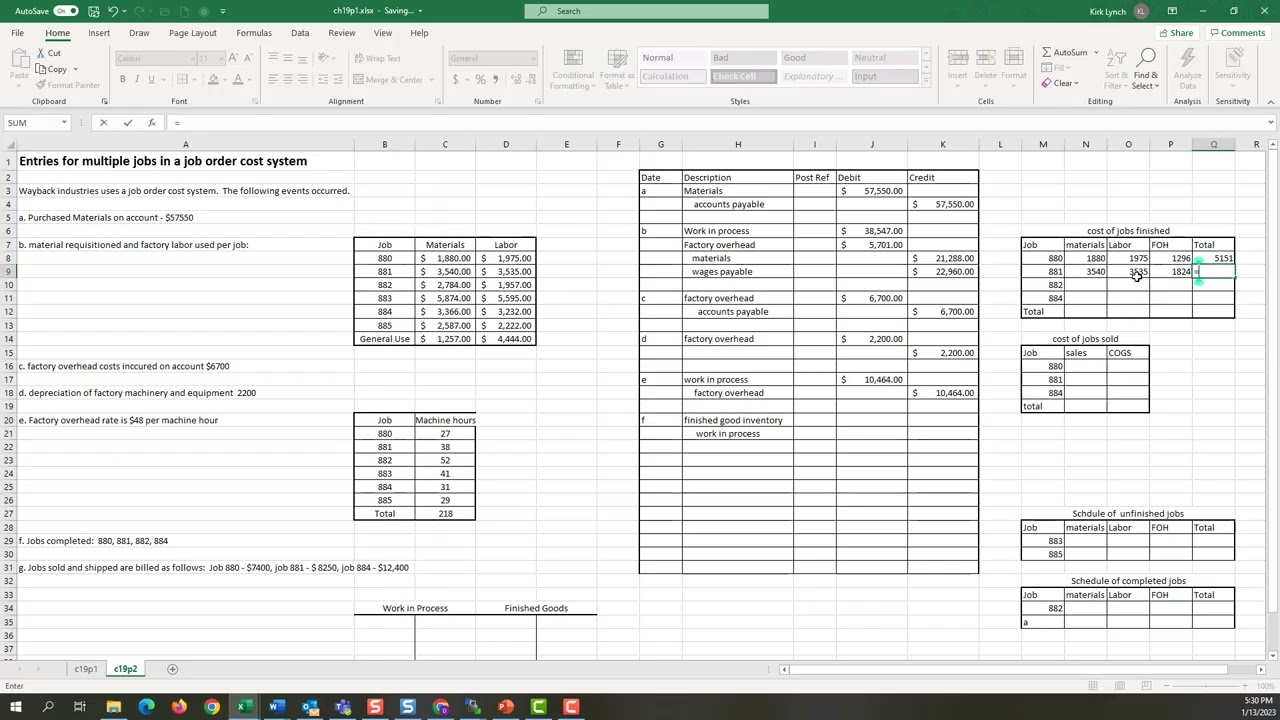1280x720 pixels.
Task: Click Merge & Center
Action: (387, 80)
